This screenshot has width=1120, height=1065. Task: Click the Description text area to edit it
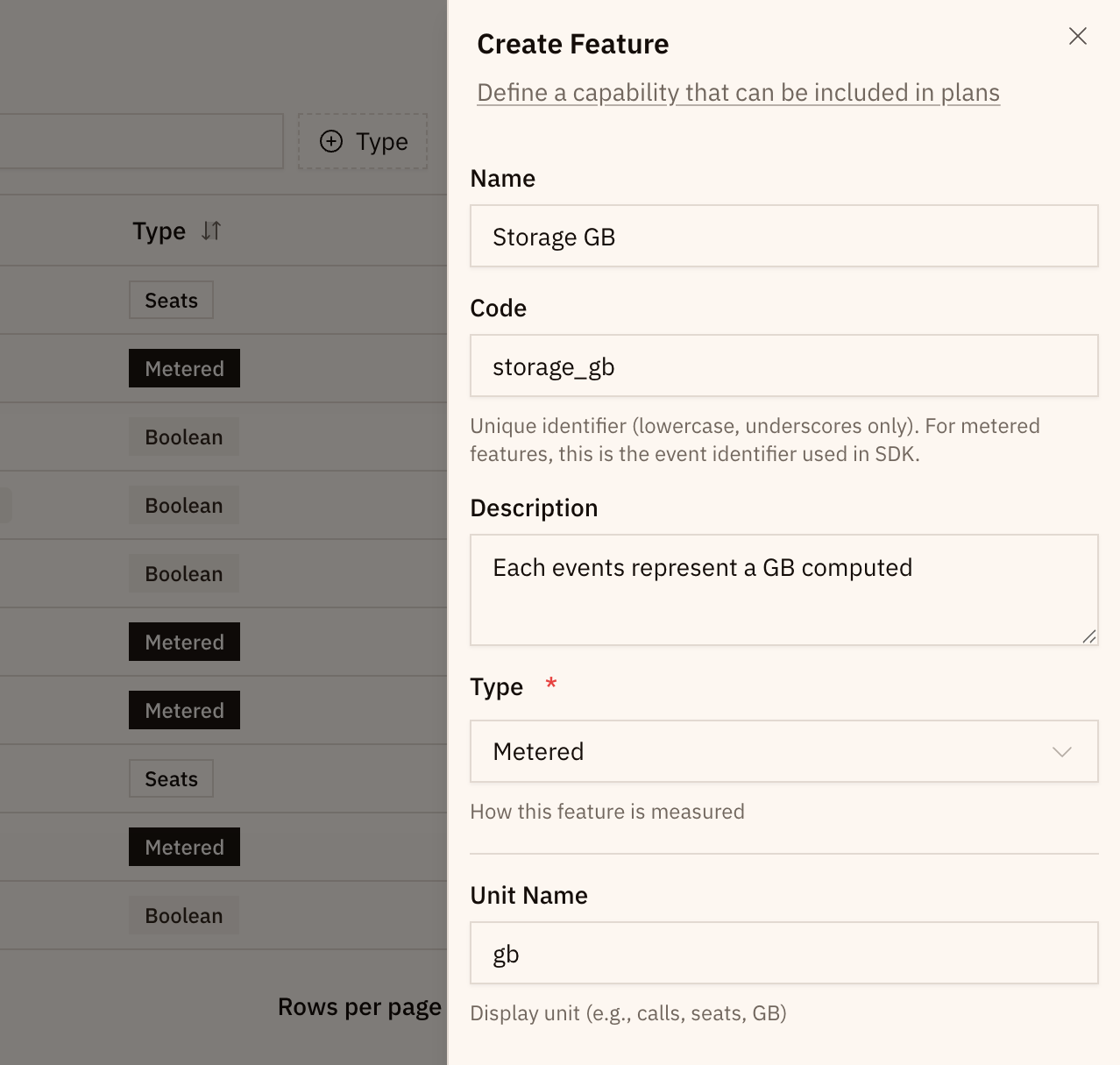click(784, 589)
